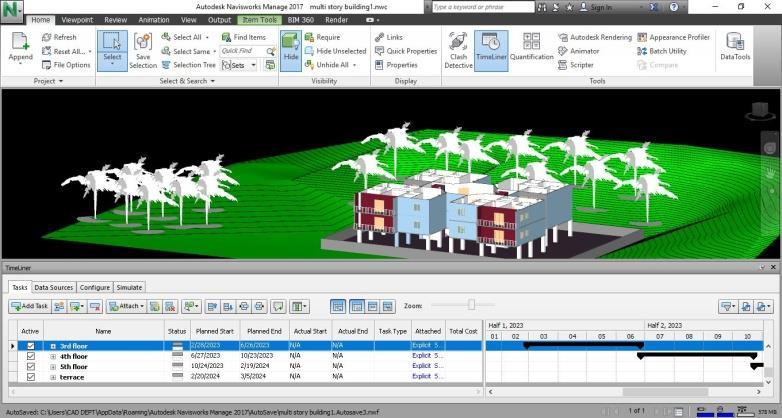The image size is (782, 418).
Task: Open Appearance Profiler
Action: 673,37
